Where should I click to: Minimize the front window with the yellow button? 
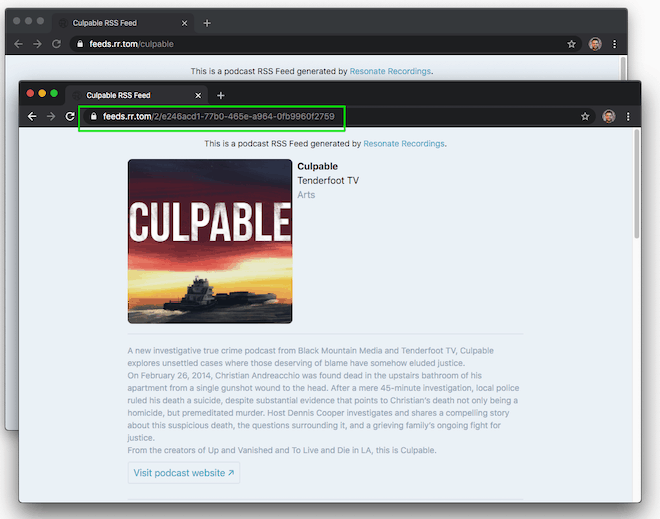coord(42,93)
